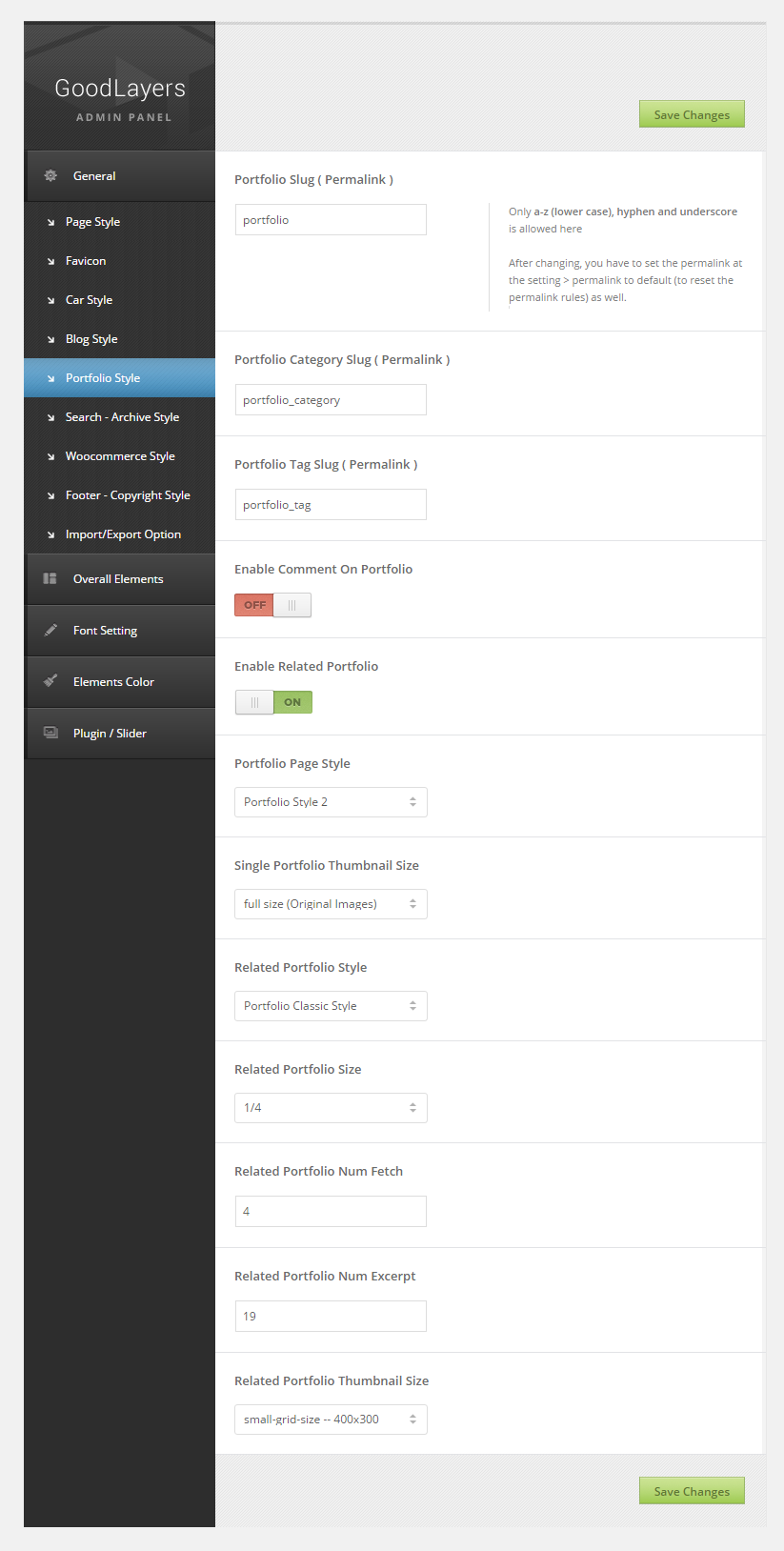This screenshot has height=1551, width=784.
Task: Click the gear icon beside General
Action: (x=51, y=176)
